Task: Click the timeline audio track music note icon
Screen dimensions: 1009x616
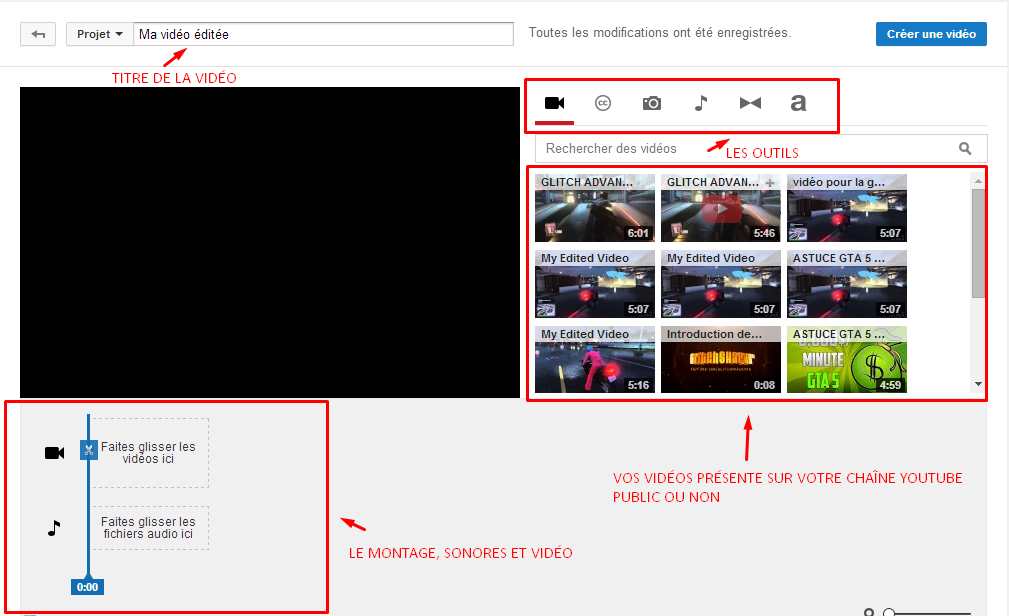Action: [x=54, y=528]
